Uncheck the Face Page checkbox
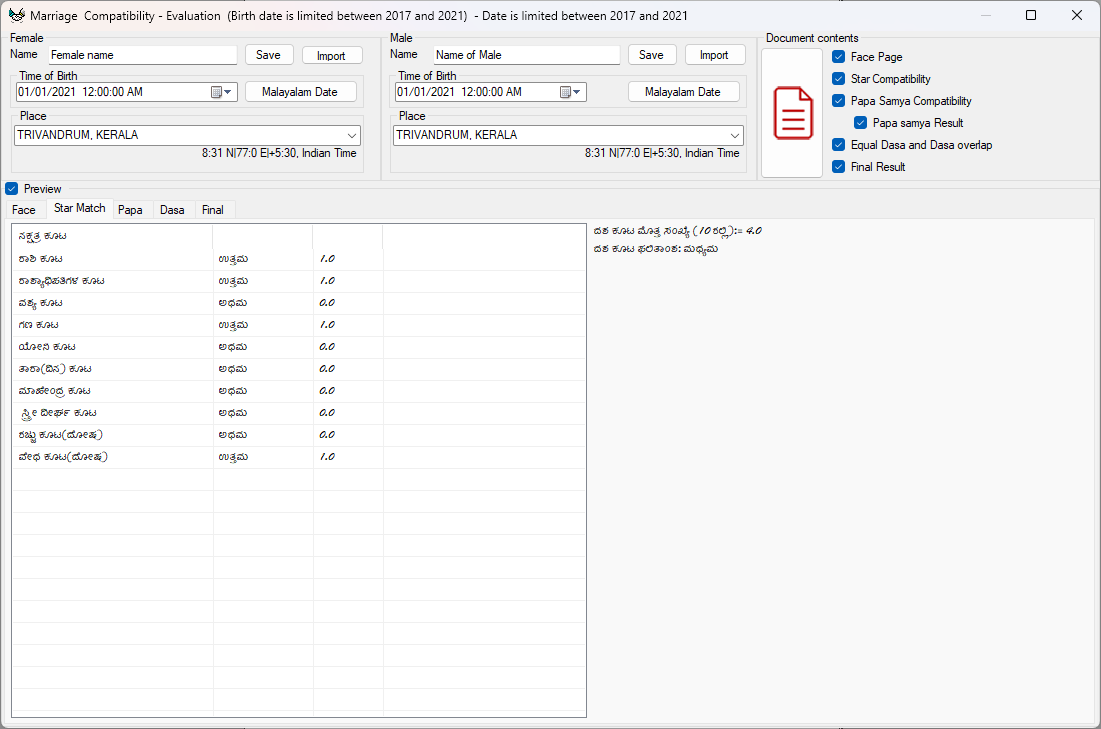The image size is (1101, 729). (838, 57)
